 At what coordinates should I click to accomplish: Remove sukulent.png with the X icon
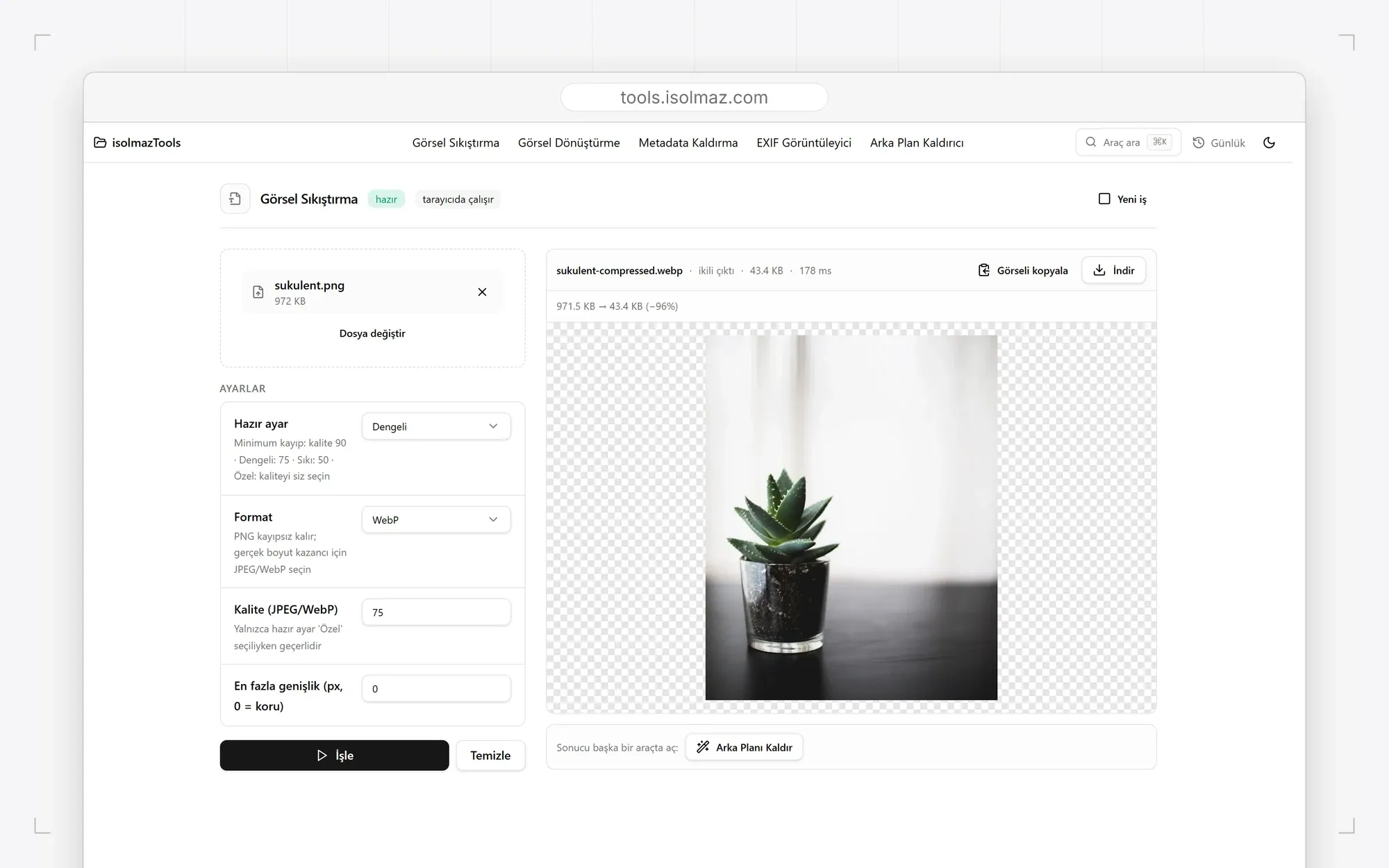(x=482, y=292)
